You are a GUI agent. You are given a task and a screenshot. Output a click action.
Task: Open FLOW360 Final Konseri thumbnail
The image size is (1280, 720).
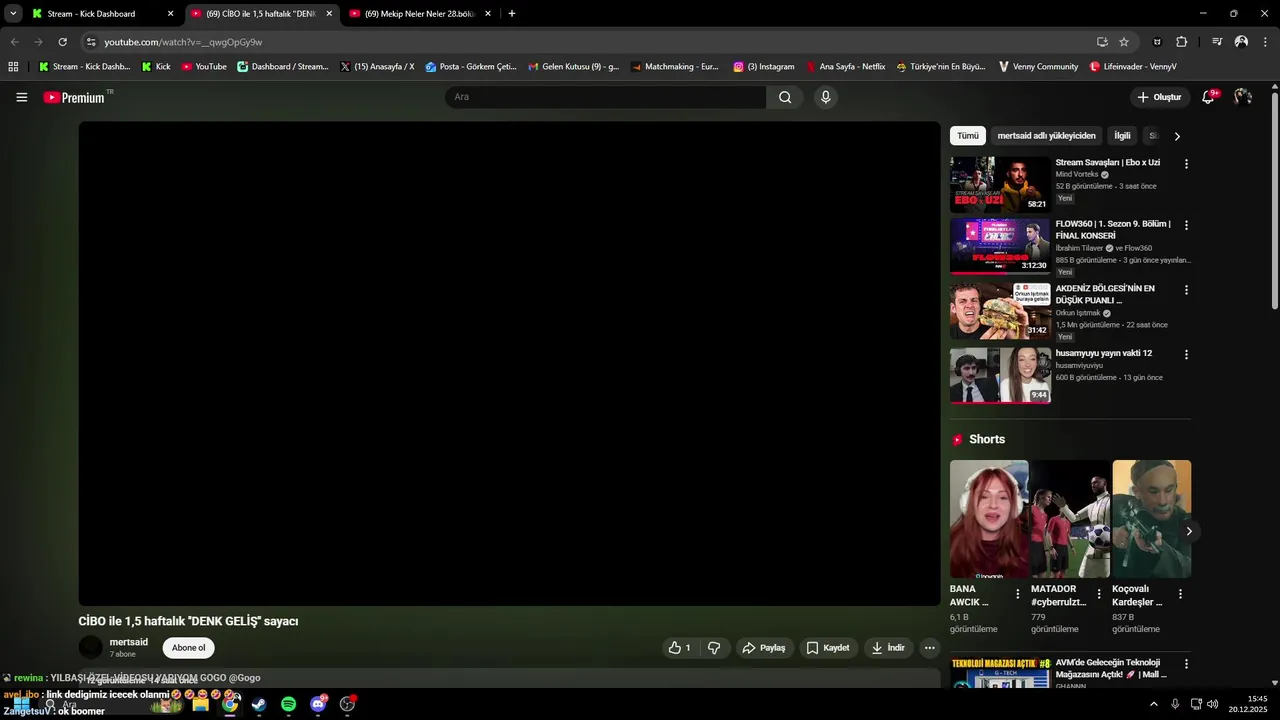(1000, 246)
